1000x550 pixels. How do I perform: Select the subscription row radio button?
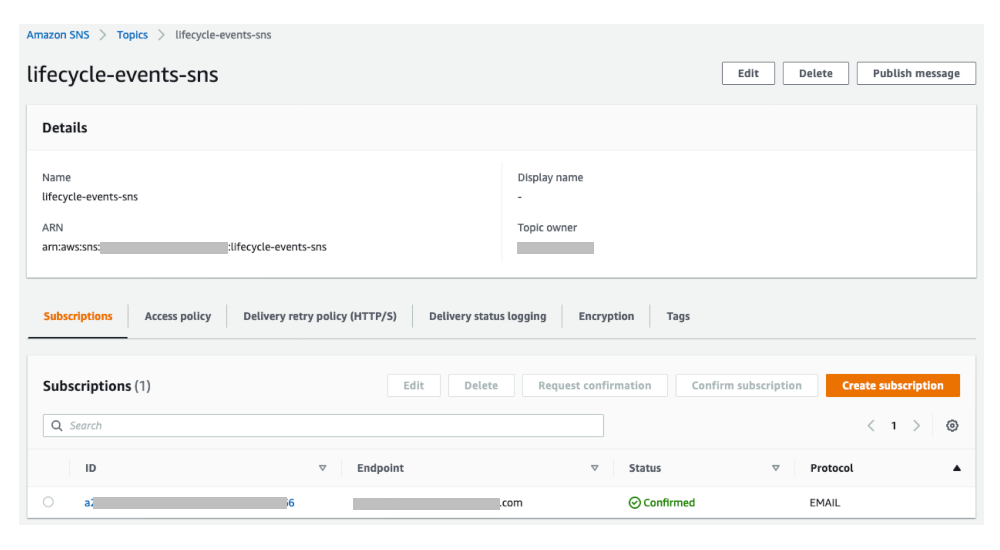click(x=48, y=502)
